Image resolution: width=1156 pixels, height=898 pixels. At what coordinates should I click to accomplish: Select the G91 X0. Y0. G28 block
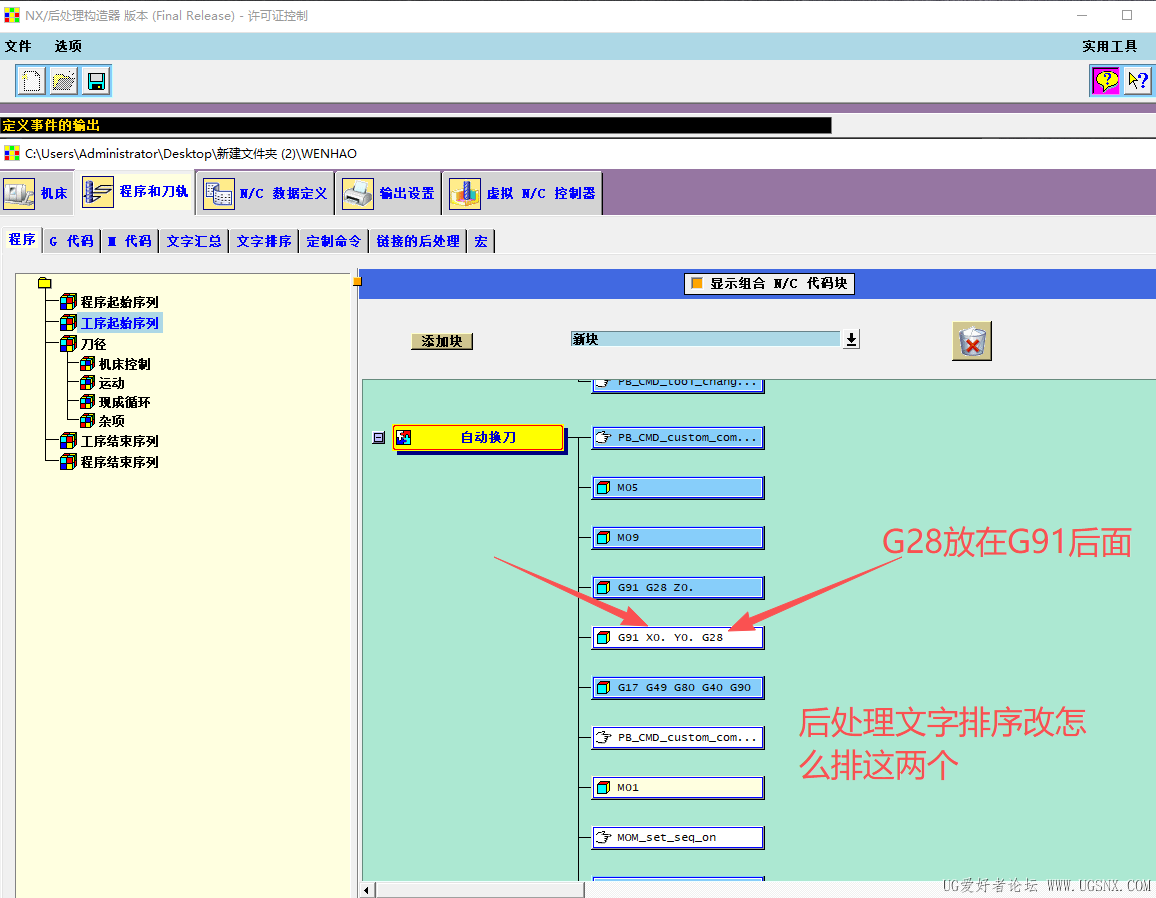(678, 638)
